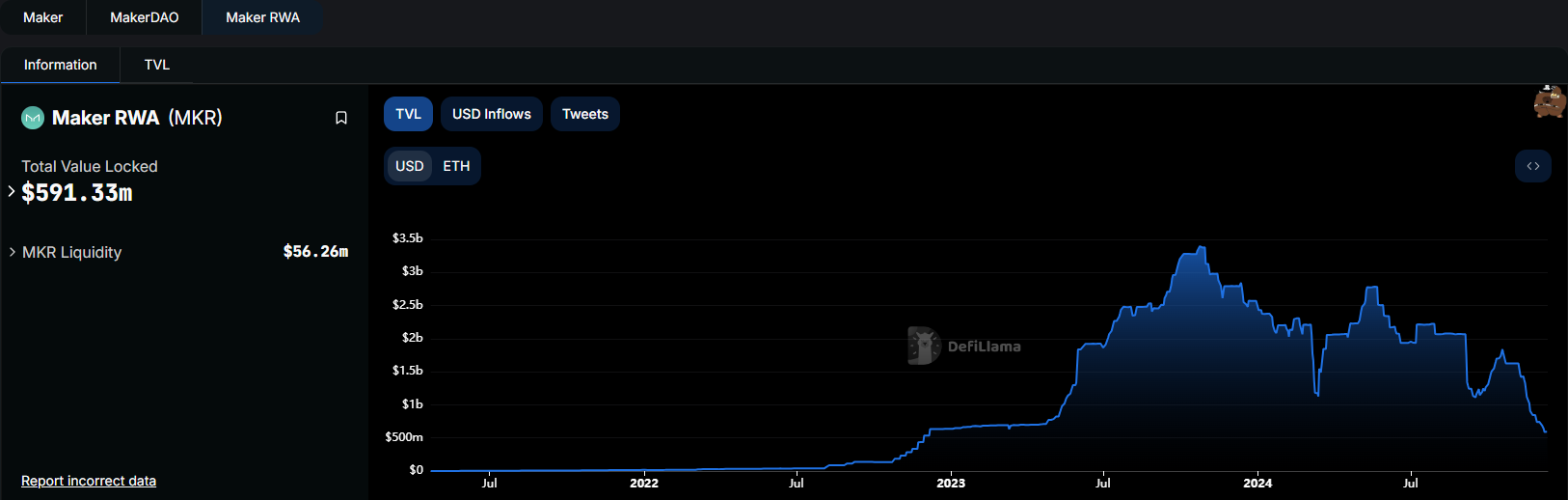
Task: Click the chart peak near $3.5b
Action: click(1201, 248)
